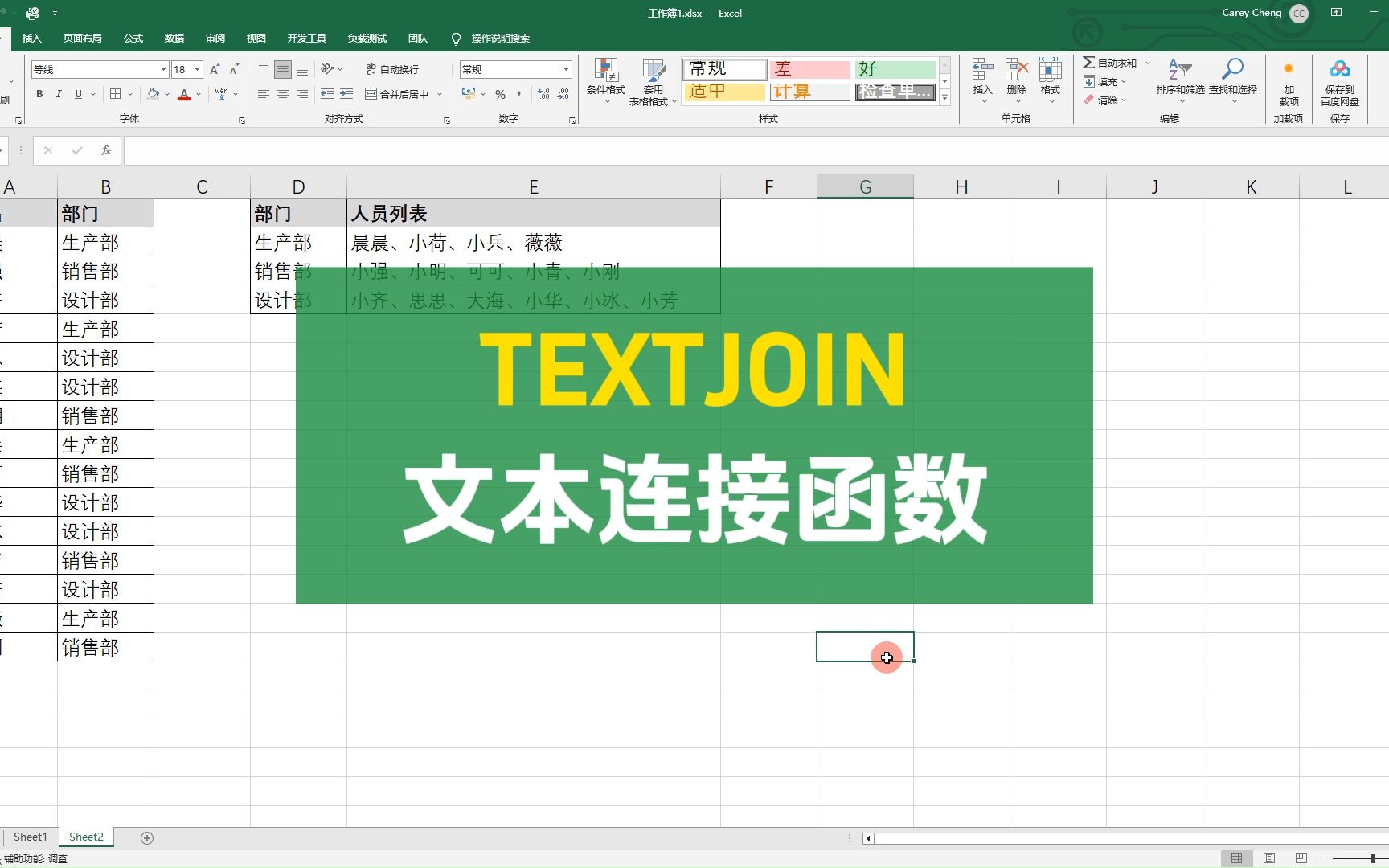Open the 审阅 ribbon tab
The width and height of the screenshot is (1389, 868).
pyautogui.click(x=215, y=38)
